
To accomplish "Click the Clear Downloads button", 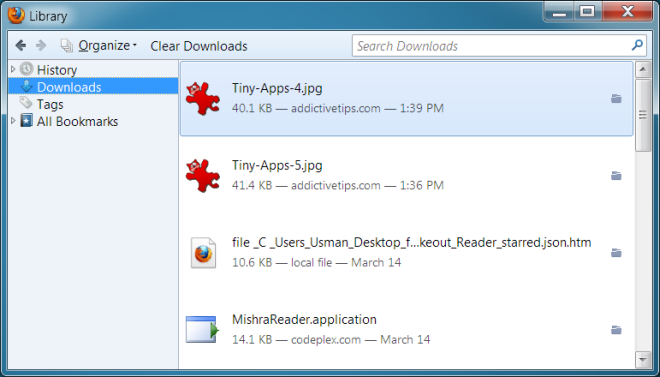I will (x=199, y=46).
